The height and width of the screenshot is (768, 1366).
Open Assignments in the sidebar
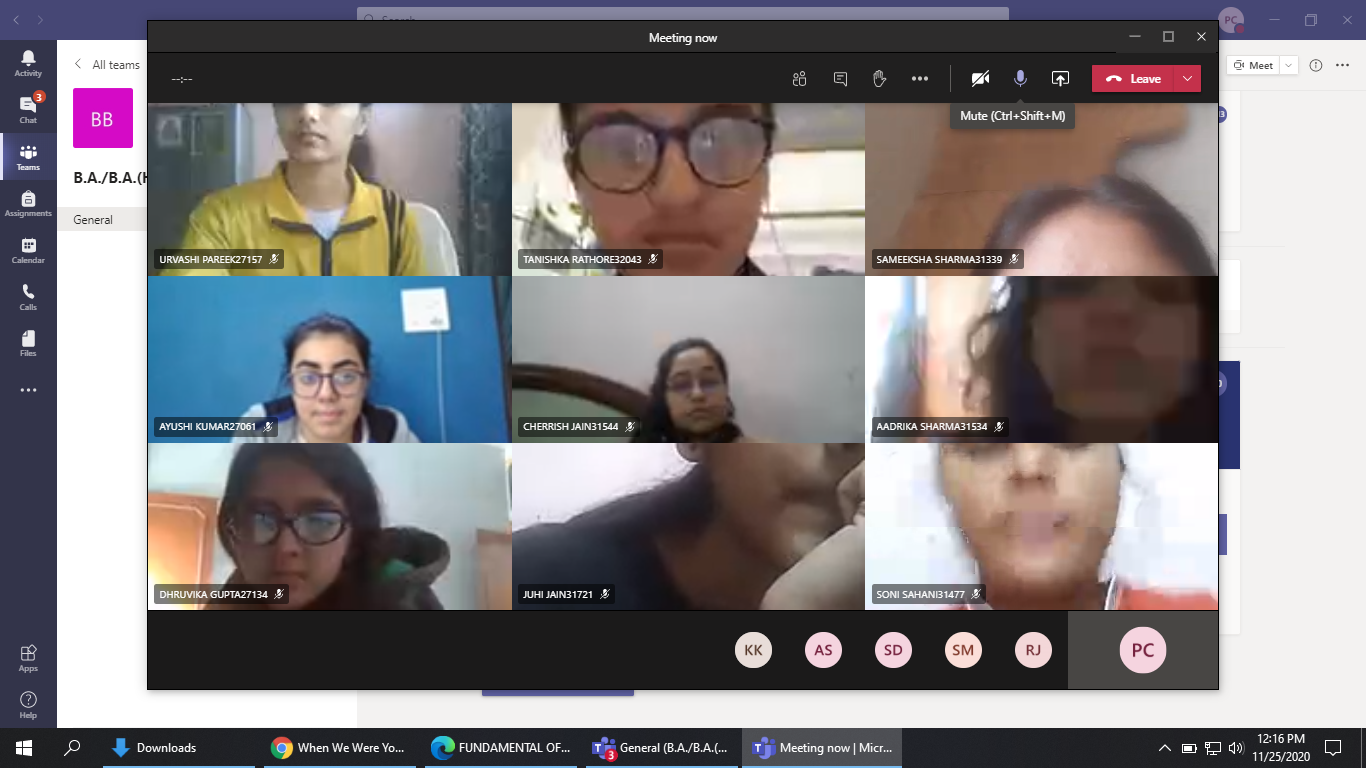coord(28,204)
